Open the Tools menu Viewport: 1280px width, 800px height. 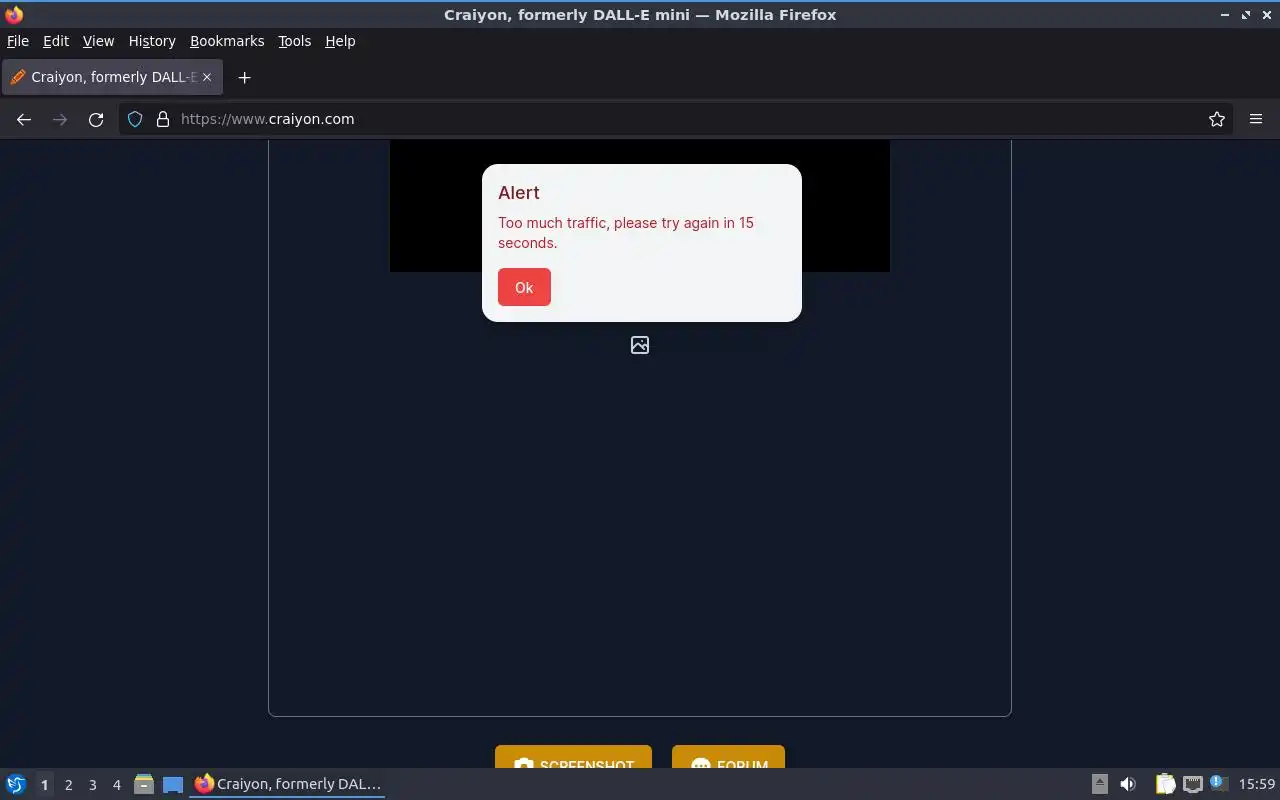(294, 41)
